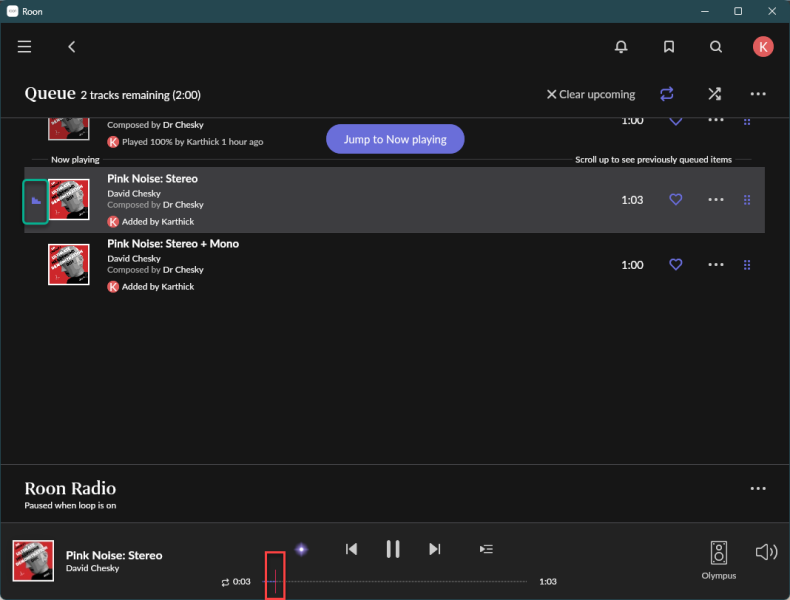Click Clear upcoming
The width and height of the screenshot is (790, 600).
pos(590,95)
